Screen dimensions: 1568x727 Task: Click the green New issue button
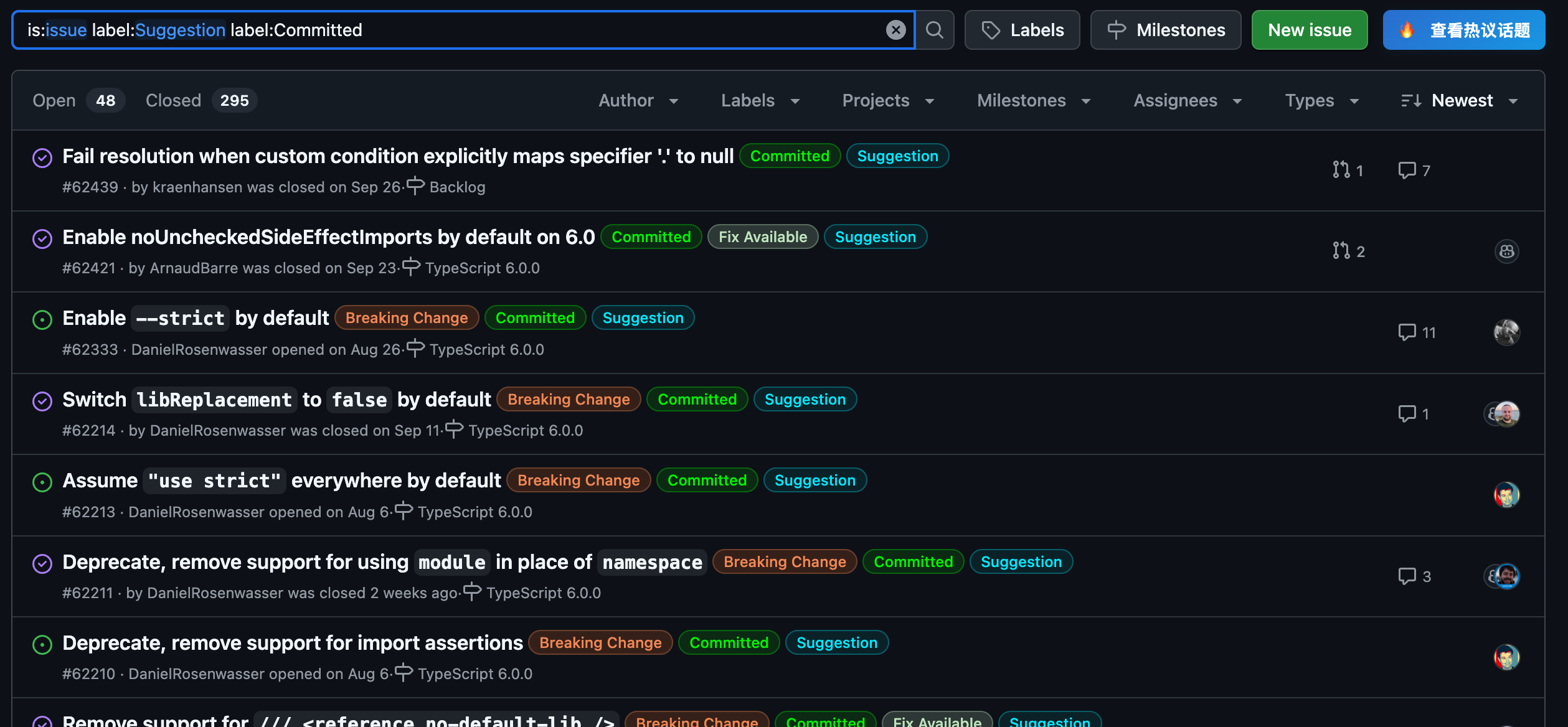[1309, 30]
